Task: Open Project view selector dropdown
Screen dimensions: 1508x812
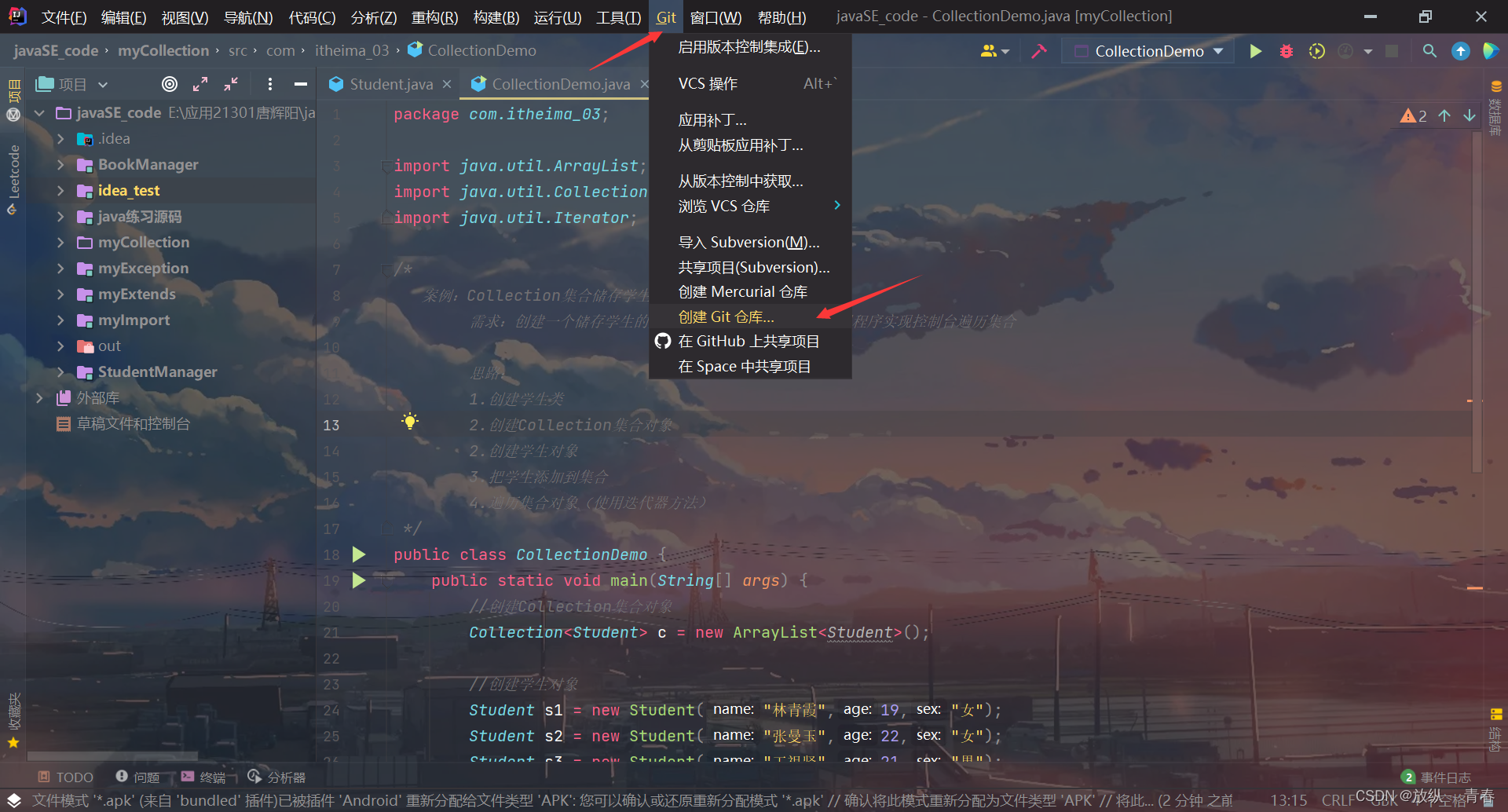Action: click(71, 84)
